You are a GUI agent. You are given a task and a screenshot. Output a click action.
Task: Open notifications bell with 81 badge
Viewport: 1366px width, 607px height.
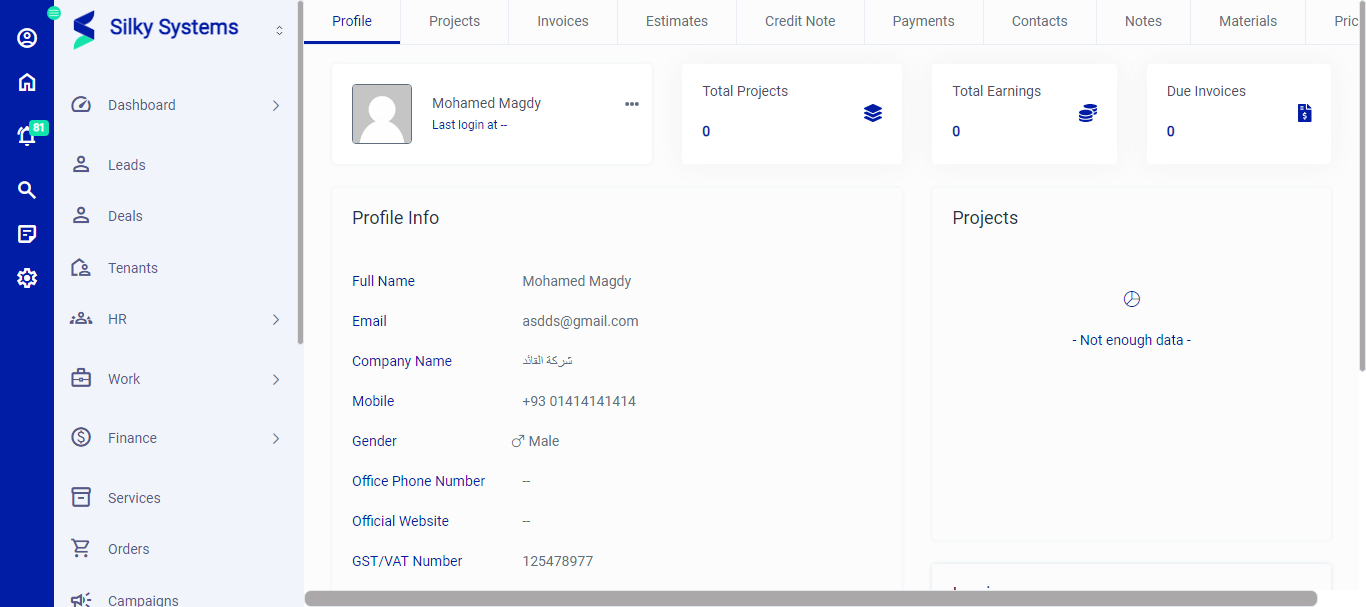point(27,136)
